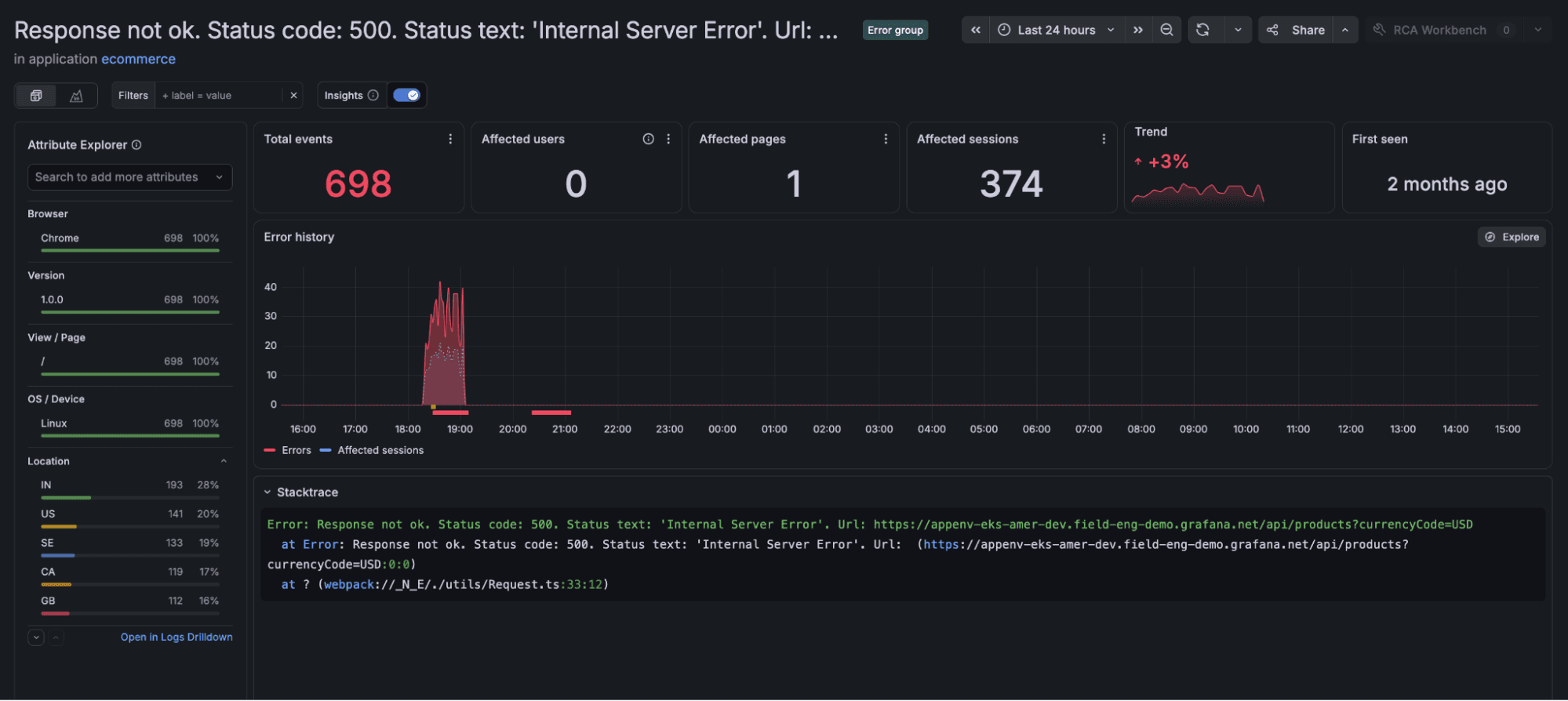Select CA location row
This screenshot has height=701, width=1568.
(129, 576)
